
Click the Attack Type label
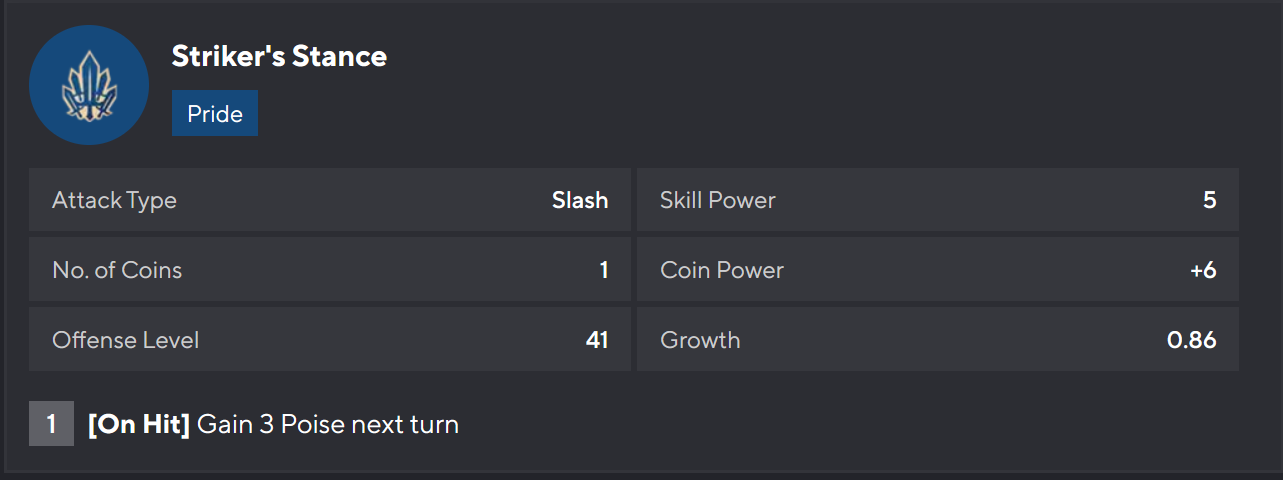(114, 200)
